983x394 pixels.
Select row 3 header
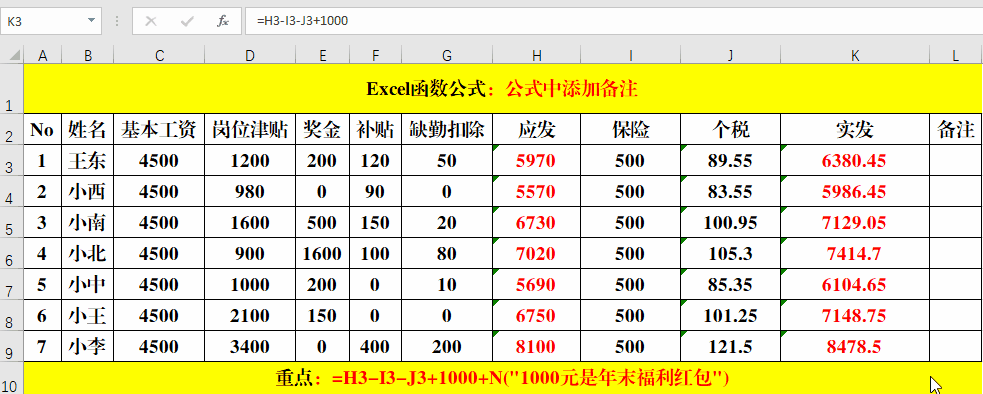click(x=12, y=160)
